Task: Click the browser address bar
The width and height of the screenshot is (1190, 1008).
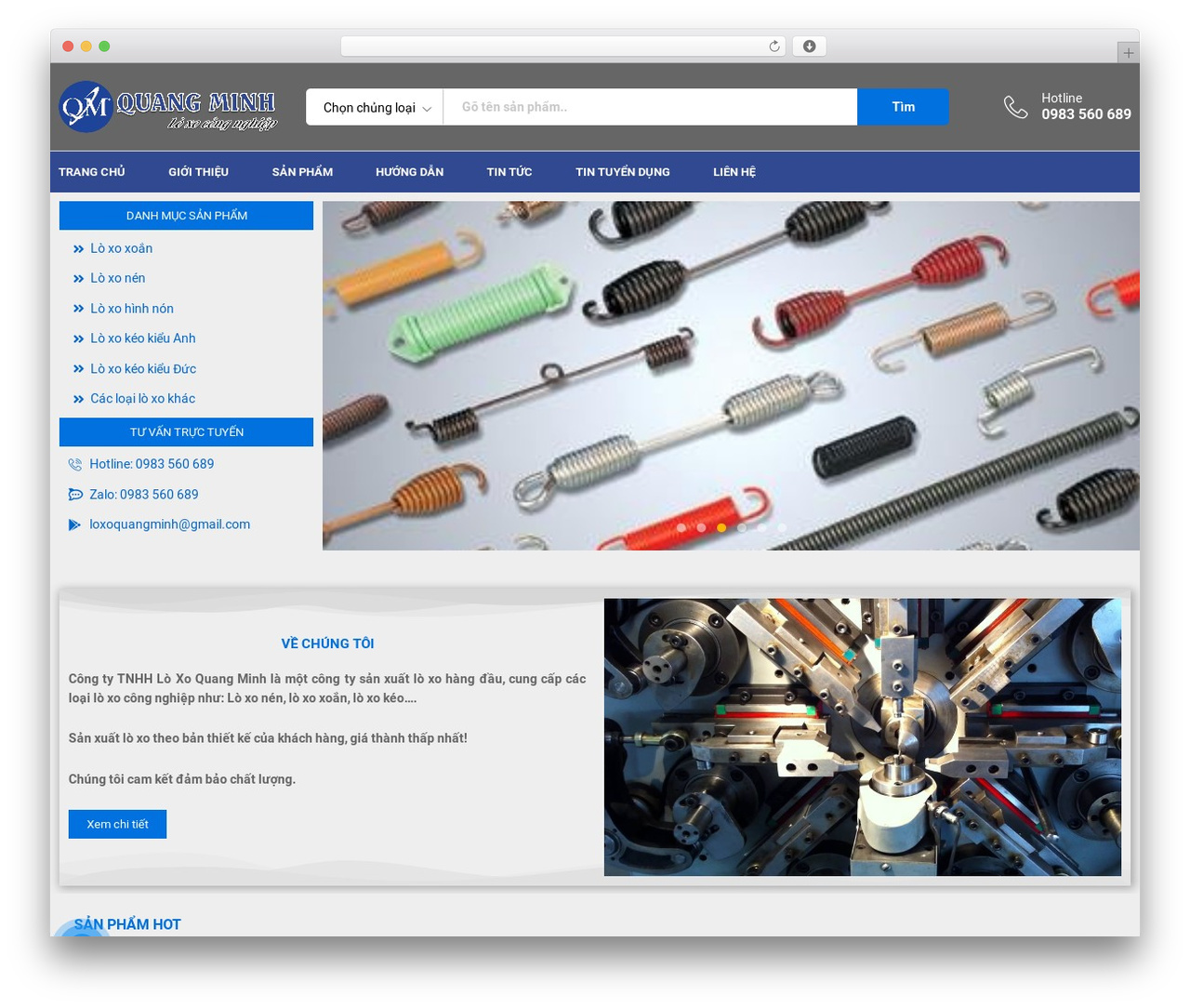Action: (x=563, y=46)
